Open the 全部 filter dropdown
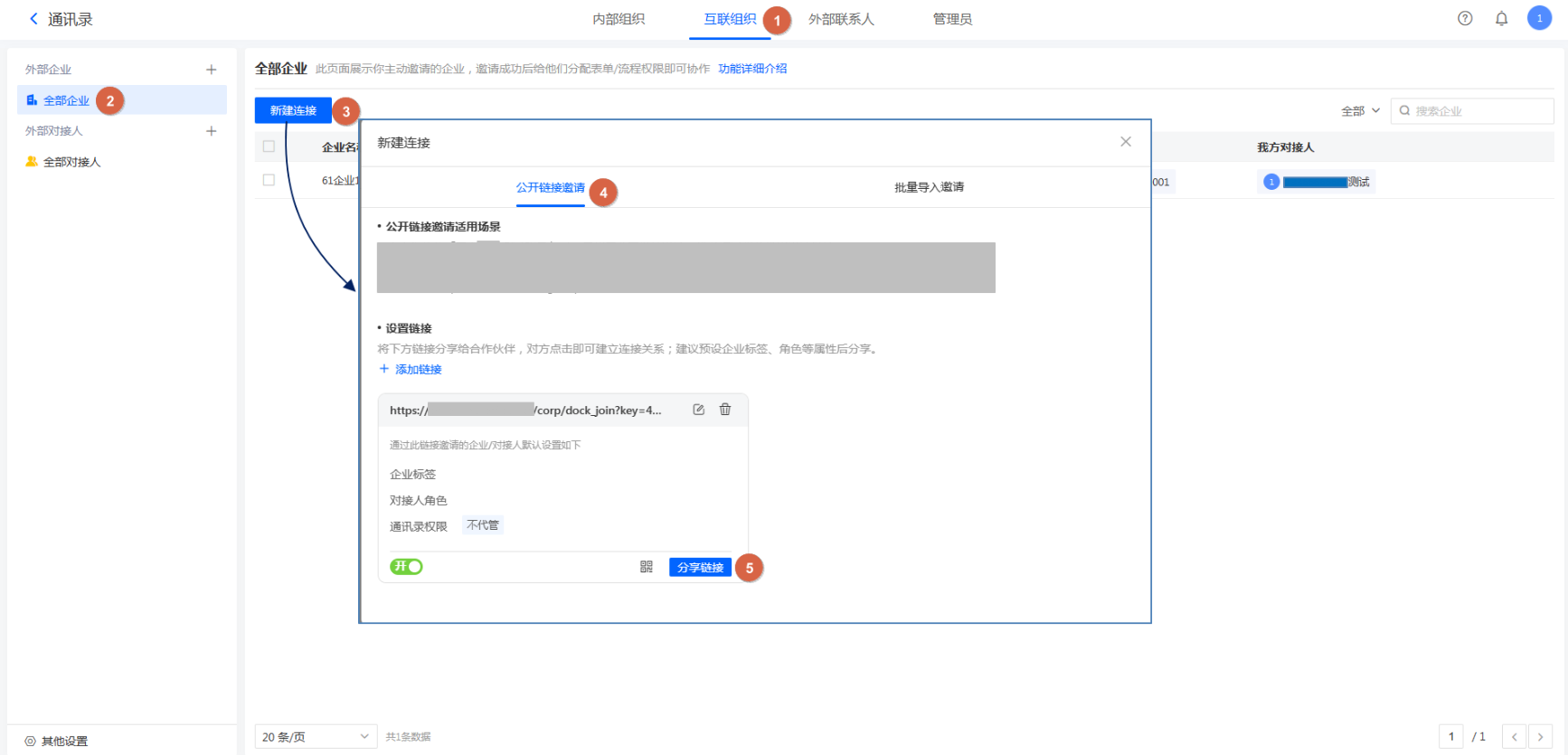 tap(1360, 111)
